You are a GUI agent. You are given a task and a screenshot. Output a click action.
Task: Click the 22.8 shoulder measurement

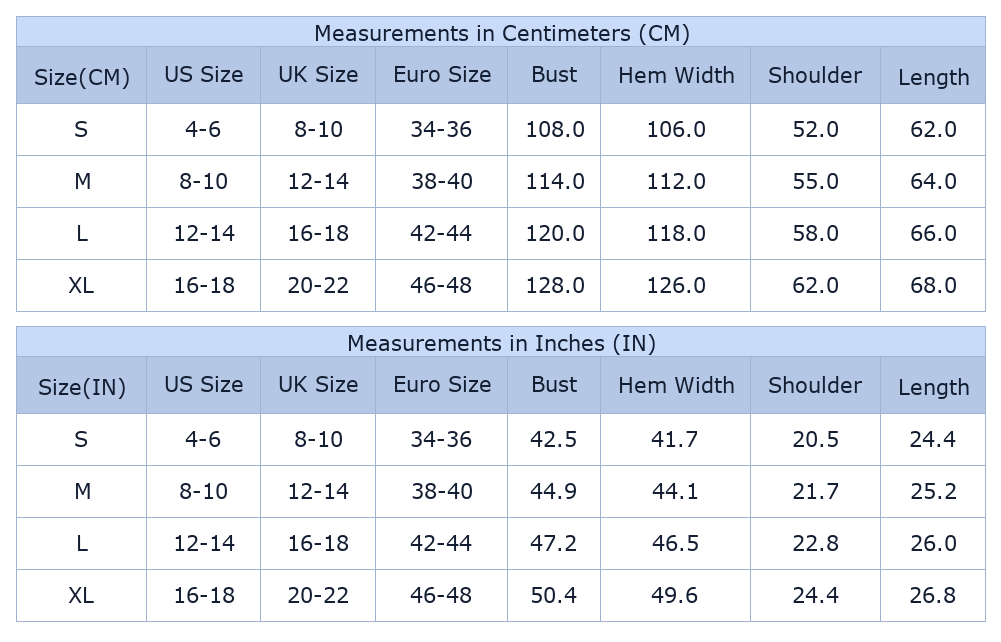click(x=815, y=544)
